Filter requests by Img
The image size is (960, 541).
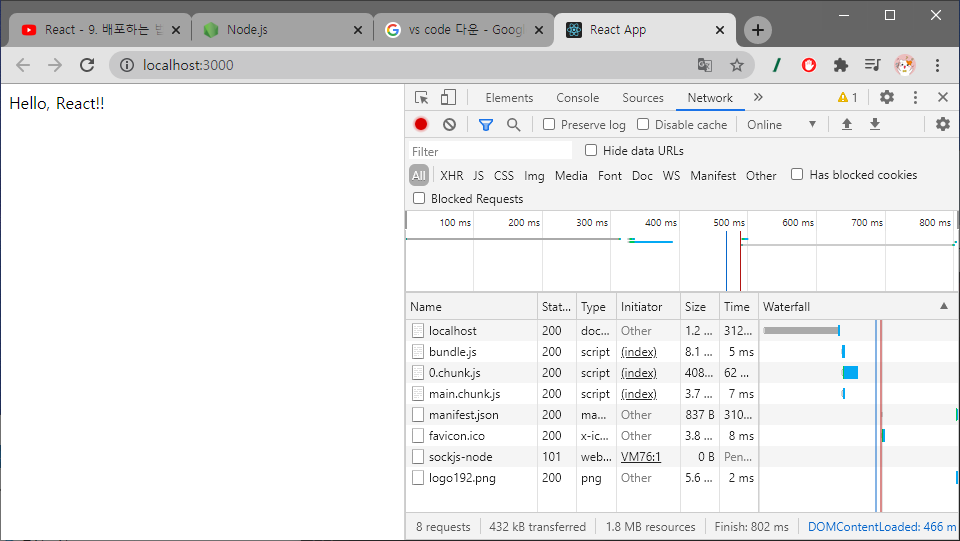tap(534, 176)
